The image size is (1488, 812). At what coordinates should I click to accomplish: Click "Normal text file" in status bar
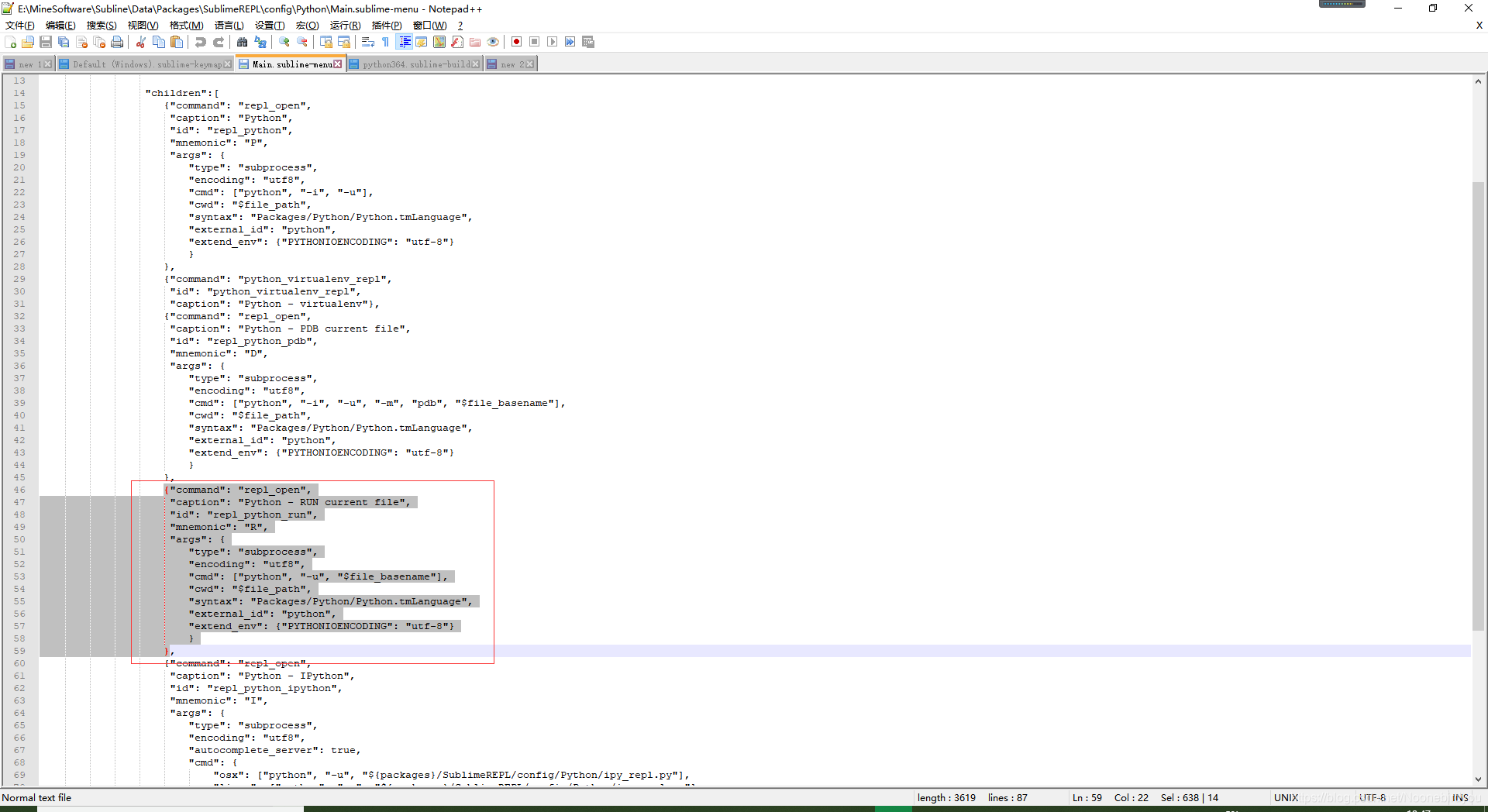pyautogui.click(x=36, y=797)
